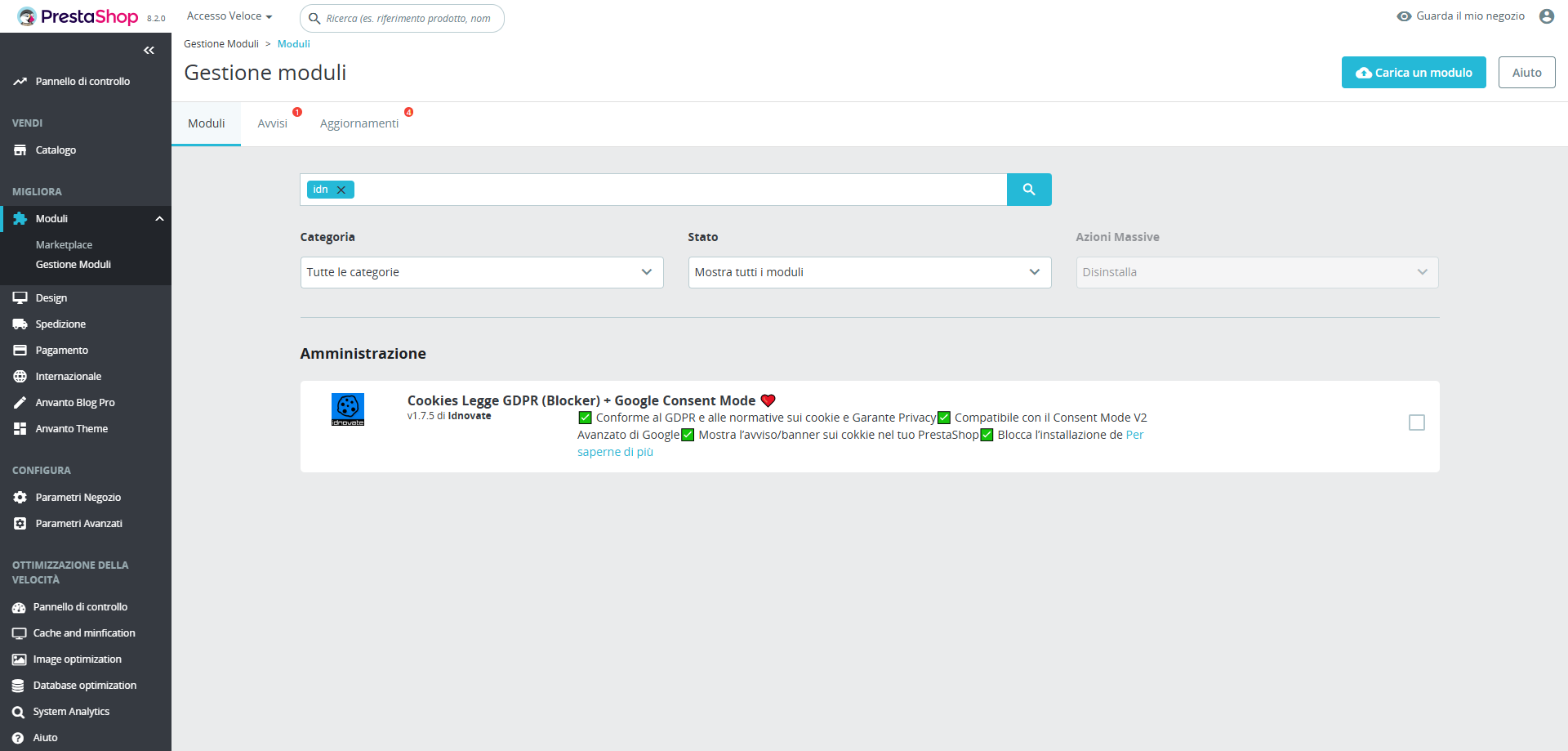Click the Cache and minification monitor icon

tap(19, 633)
